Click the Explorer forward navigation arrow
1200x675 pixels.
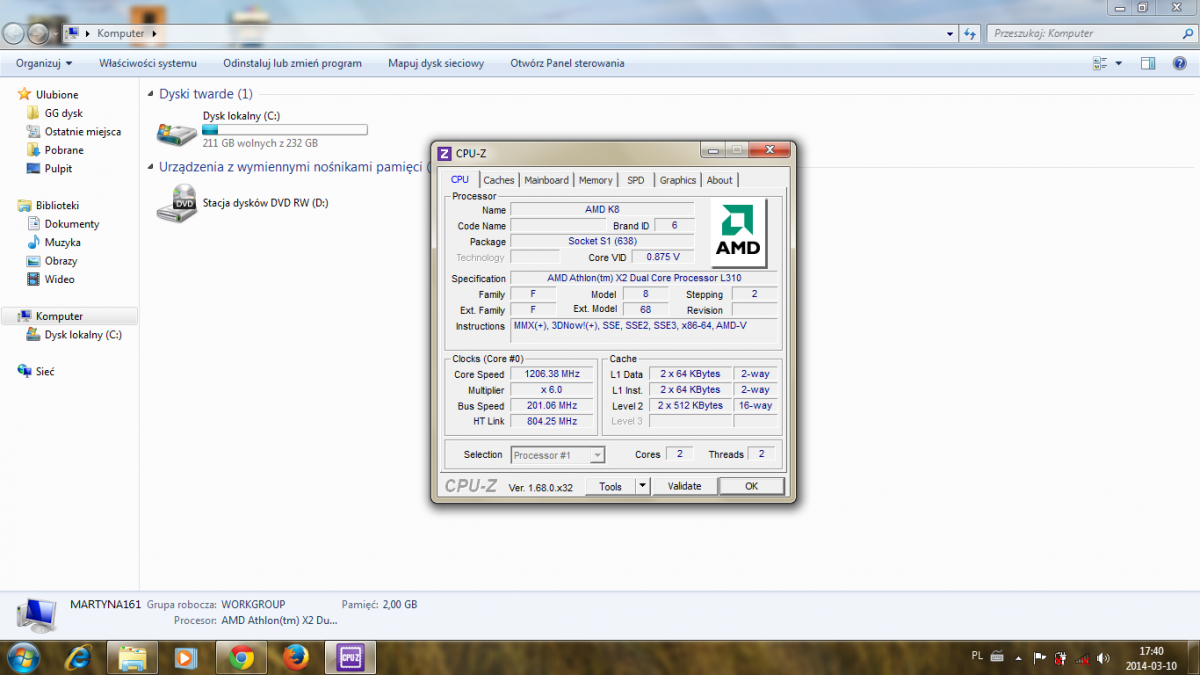click(x=39, y=33)
